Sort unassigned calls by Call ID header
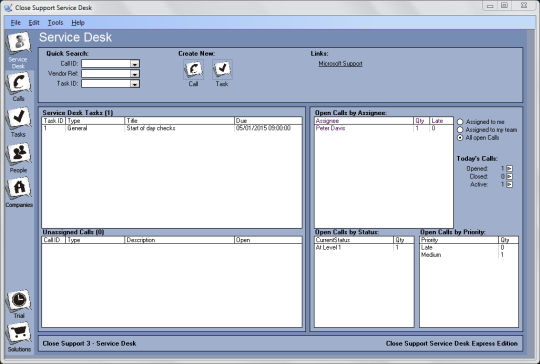 click(54, 240)
